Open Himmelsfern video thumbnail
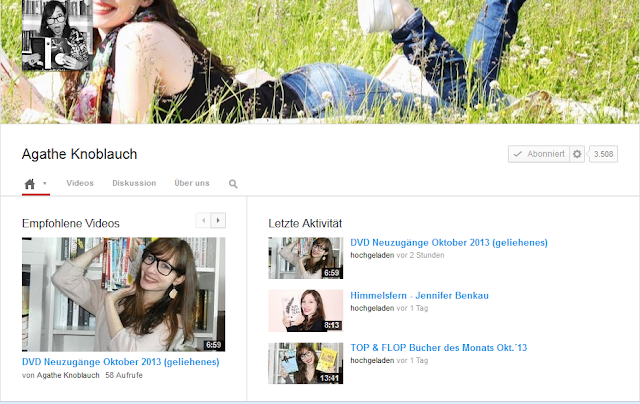Image resolution: width=640 pixels, height=404 pixels. click(306, 311)
